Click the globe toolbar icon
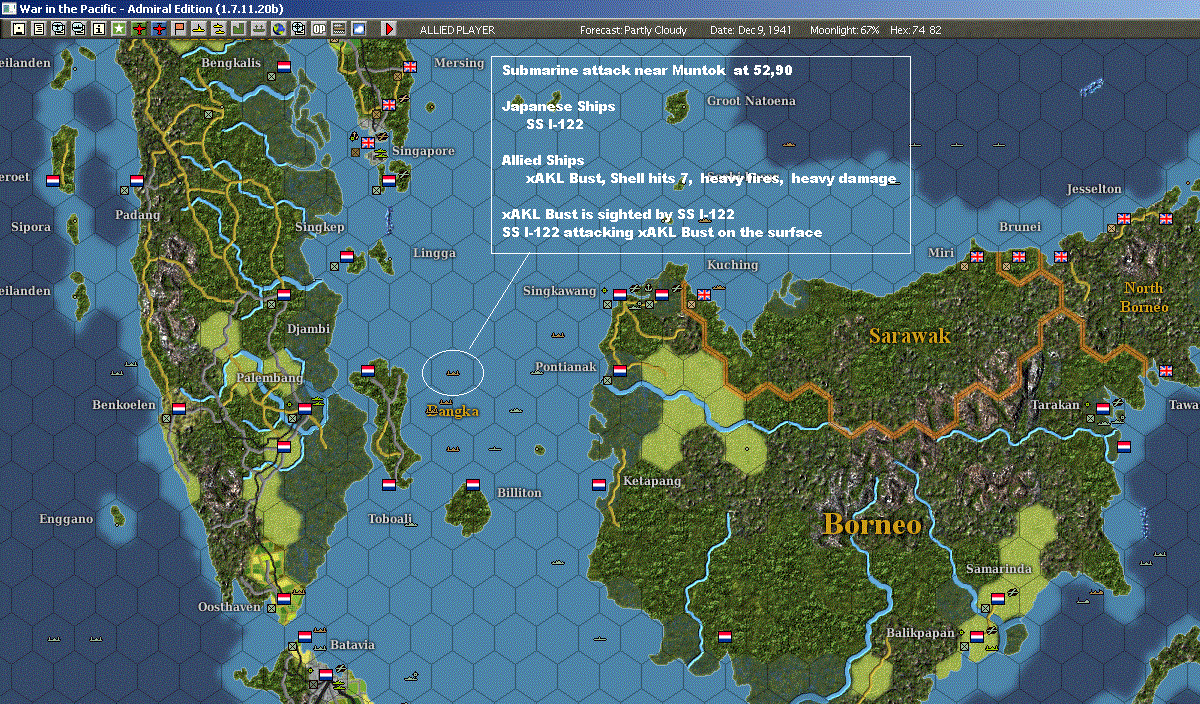 tap(279, 29)
